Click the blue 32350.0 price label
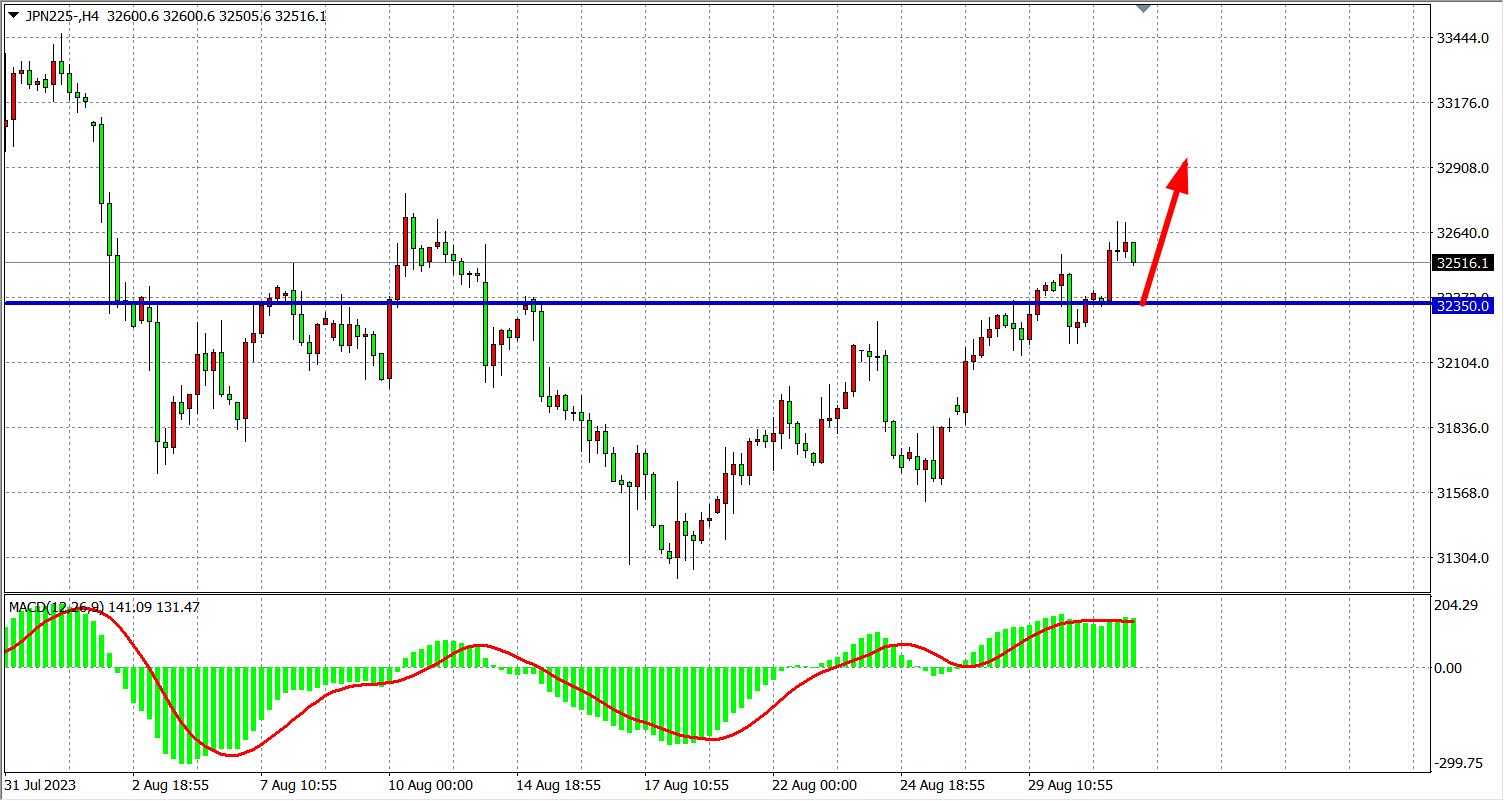The image size is (1504, 801). 1462,306
